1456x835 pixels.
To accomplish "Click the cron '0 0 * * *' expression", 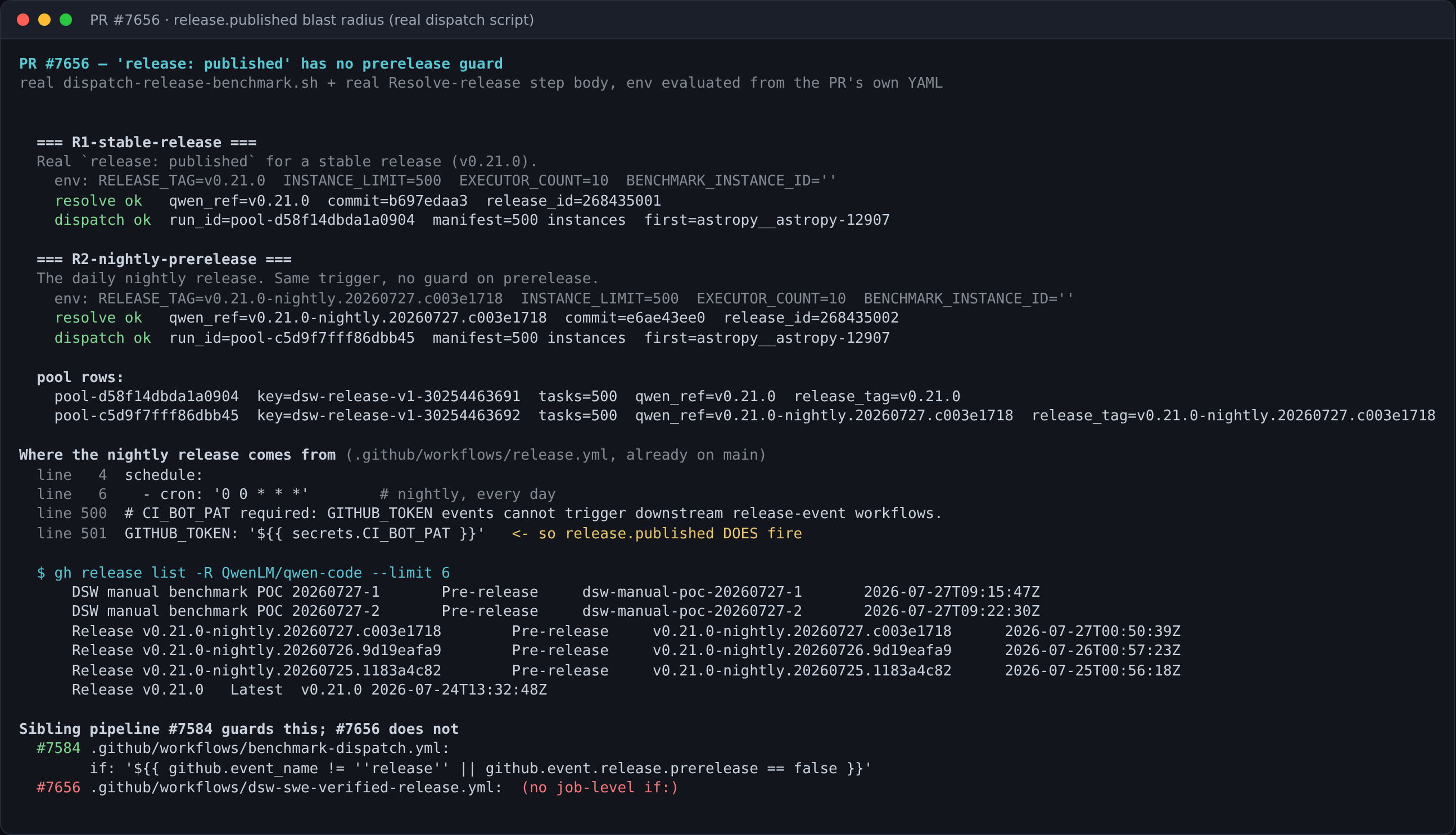I will (261, 494).
